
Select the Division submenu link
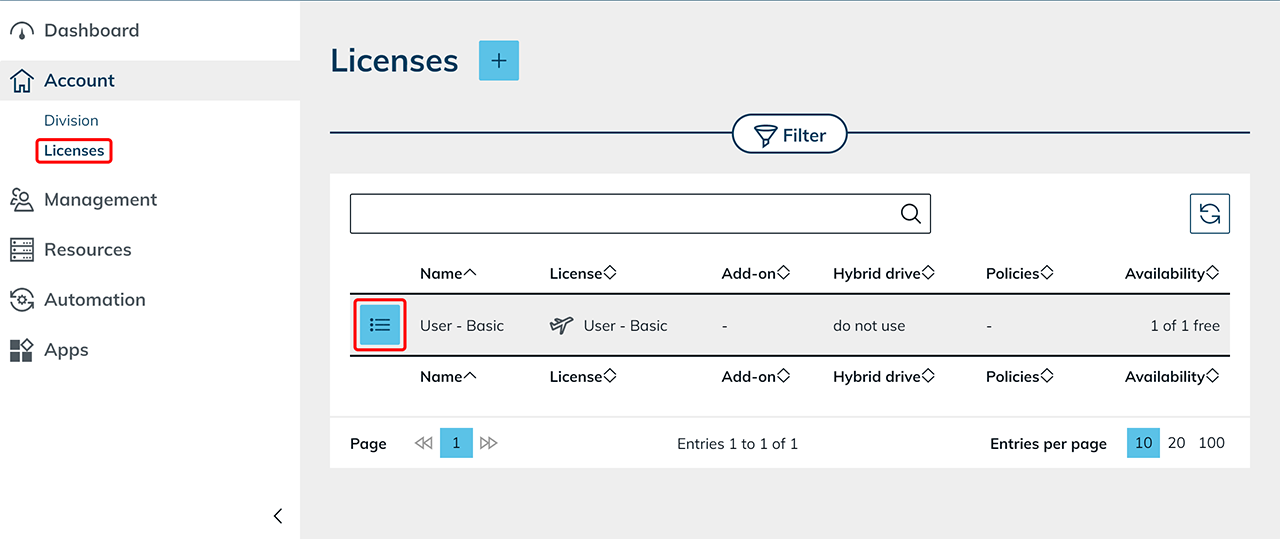coord(71,121)
